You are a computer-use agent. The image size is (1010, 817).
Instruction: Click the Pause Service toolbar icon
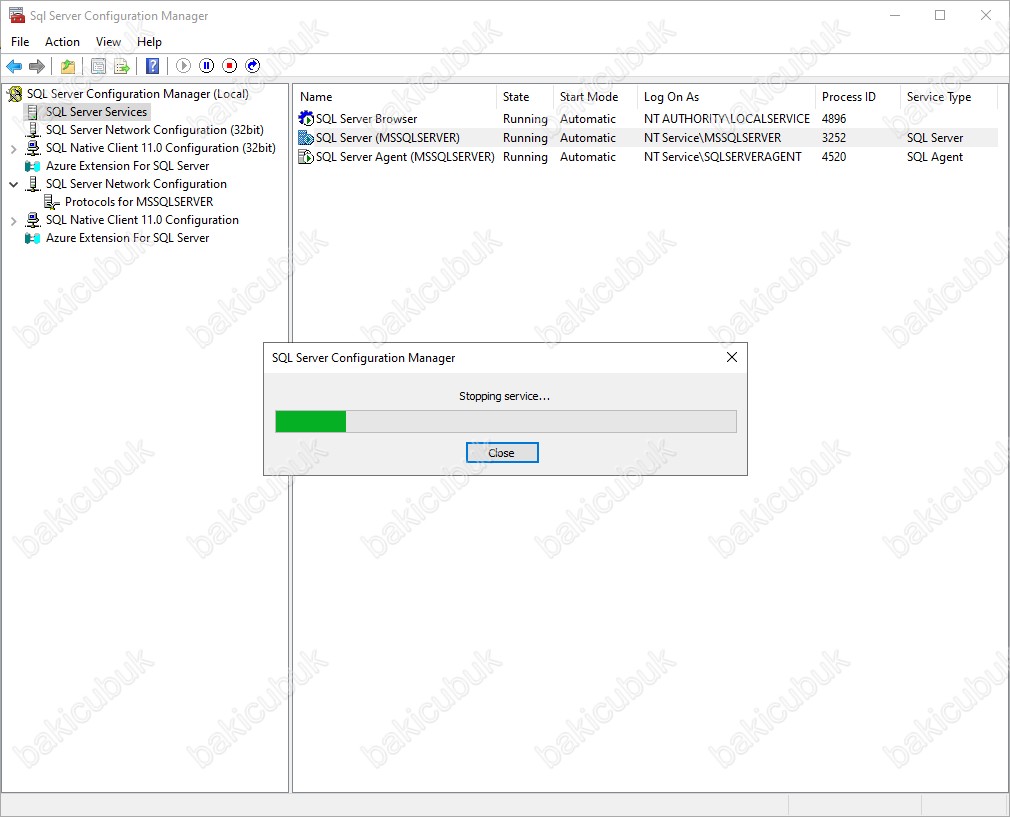tap(207, 66)
